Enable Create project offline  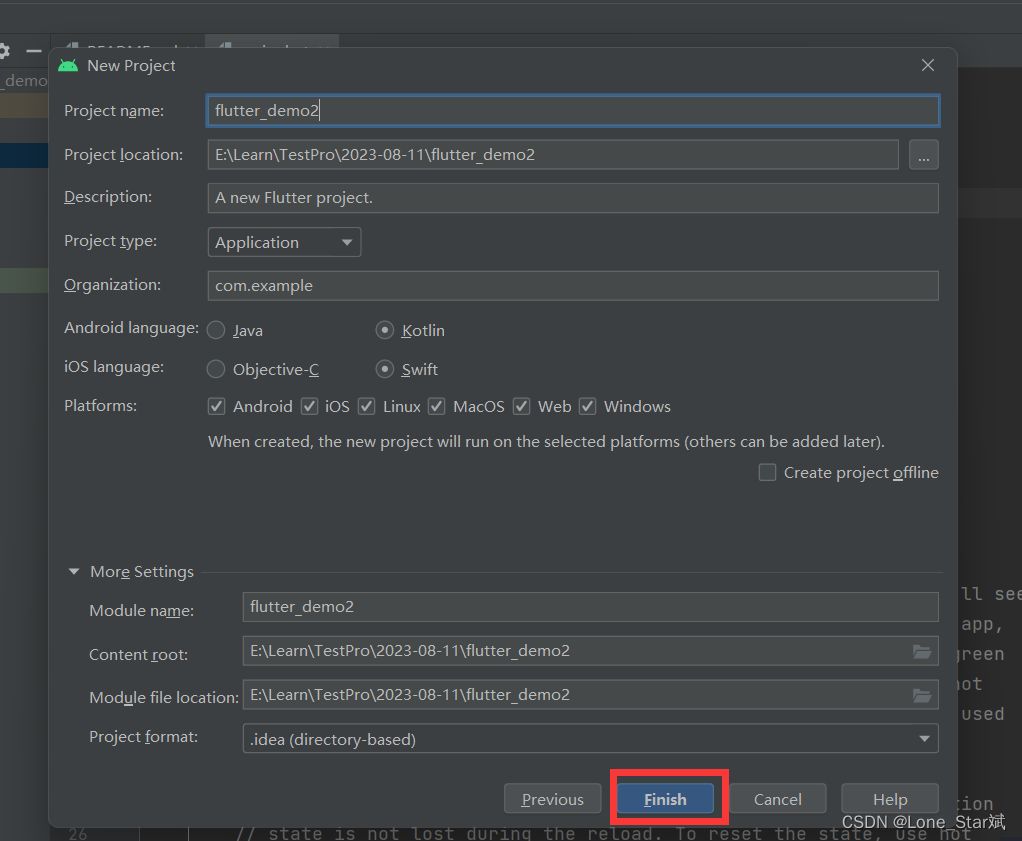[x=767, y=472]
